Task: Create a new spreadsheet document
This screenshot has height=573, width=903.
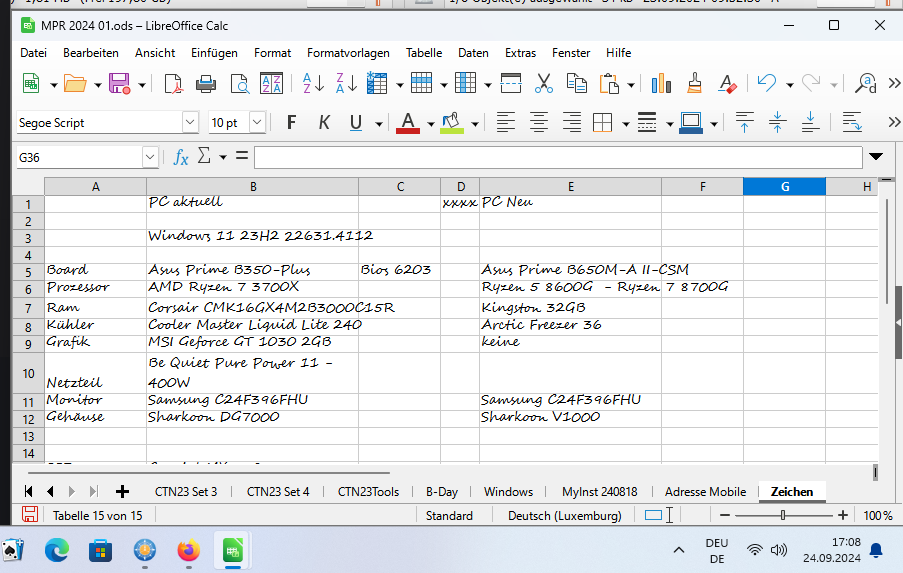Action: click(x=31, y=84)
